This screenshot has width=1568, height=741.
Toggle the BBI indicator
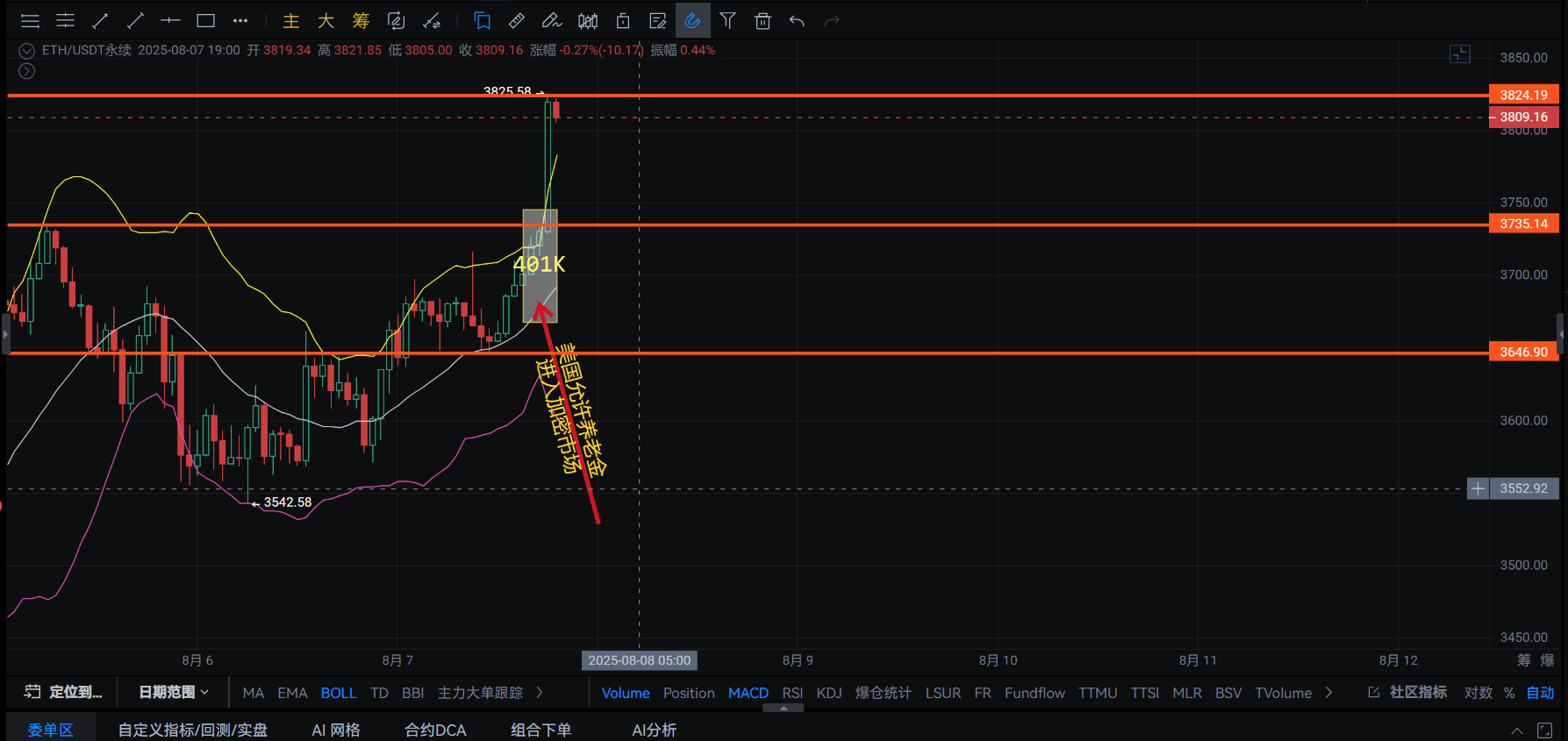point(412,693)
